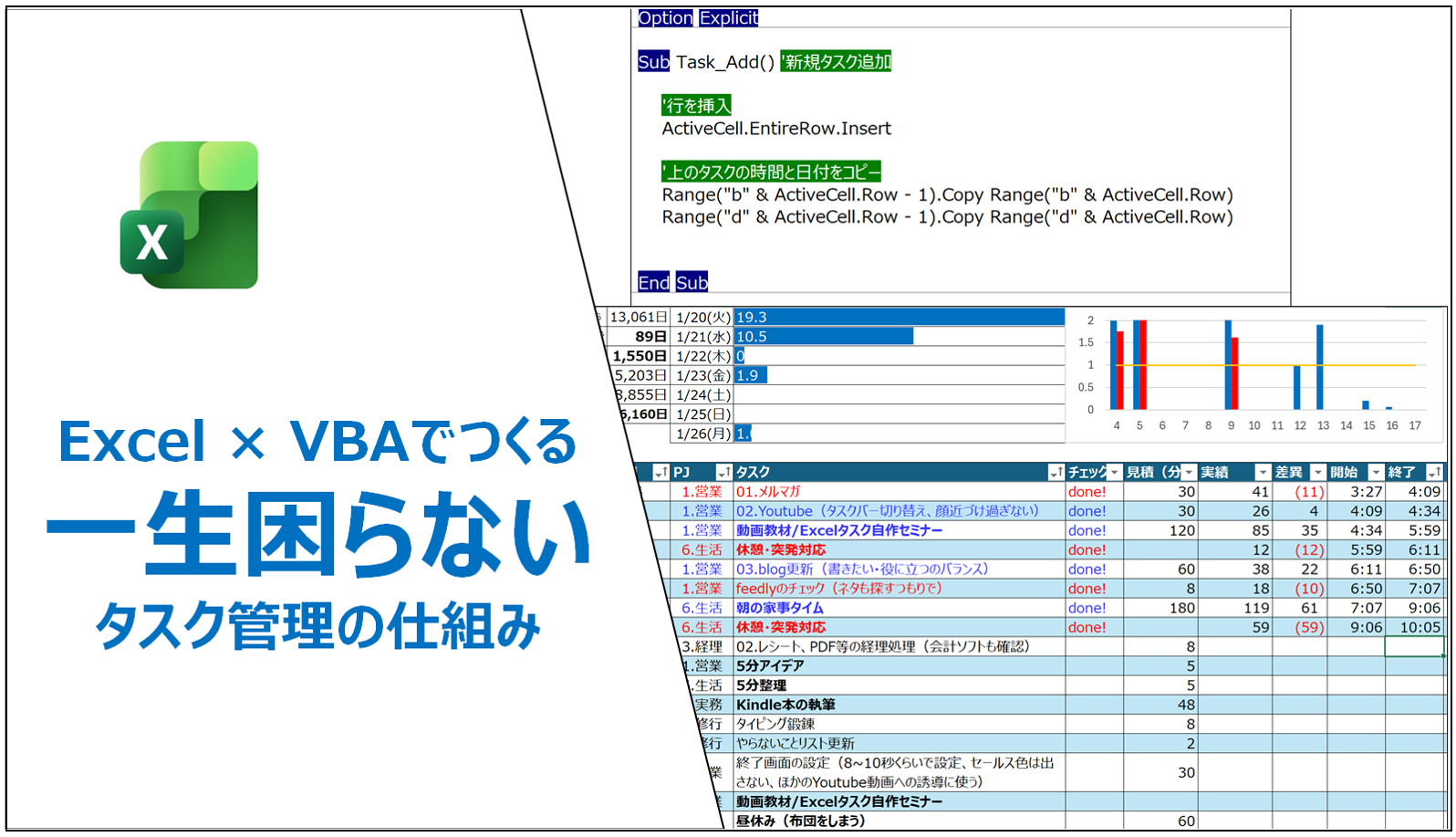
Task: Select the task cell 'やらないことリスト更新'
Action: coord(900,743)
